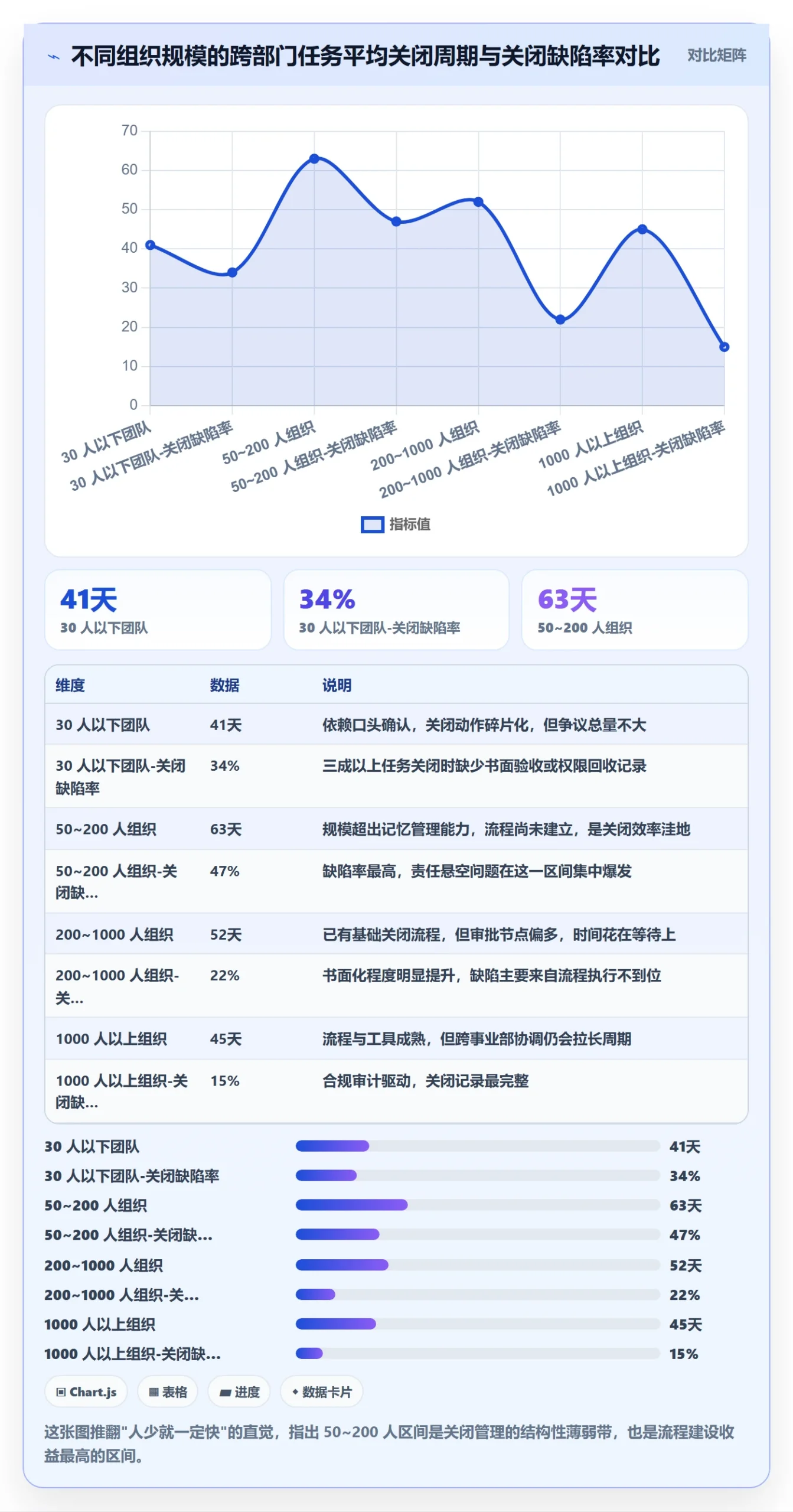793x1512 pixels.
Task: Open the 34% data card
Action: click(396, 610)
